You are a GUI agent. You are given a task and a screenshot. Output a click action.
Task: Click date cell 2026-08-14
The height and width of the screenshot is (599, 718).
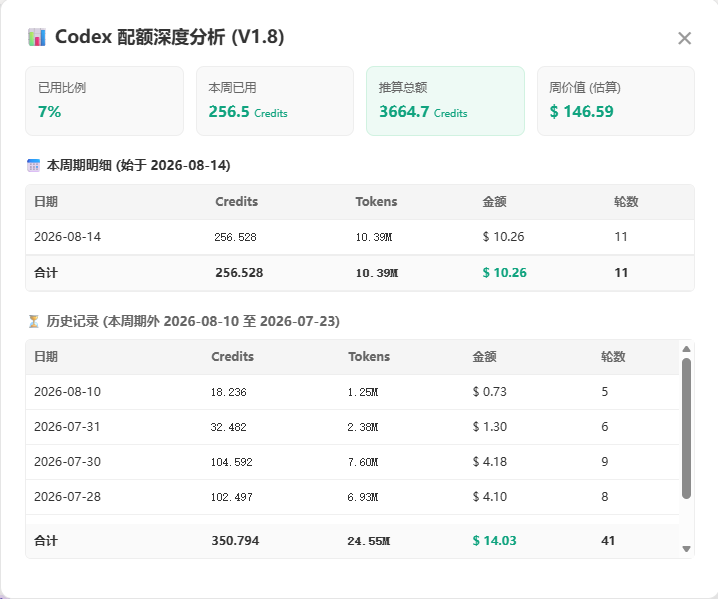(x=67, y=237)
